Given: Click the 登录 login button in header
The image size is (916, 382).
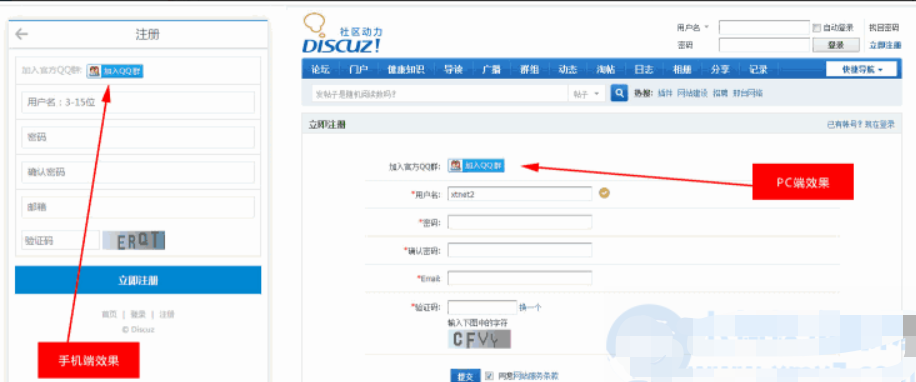Looking at the screenshot, I should point(836,45).
